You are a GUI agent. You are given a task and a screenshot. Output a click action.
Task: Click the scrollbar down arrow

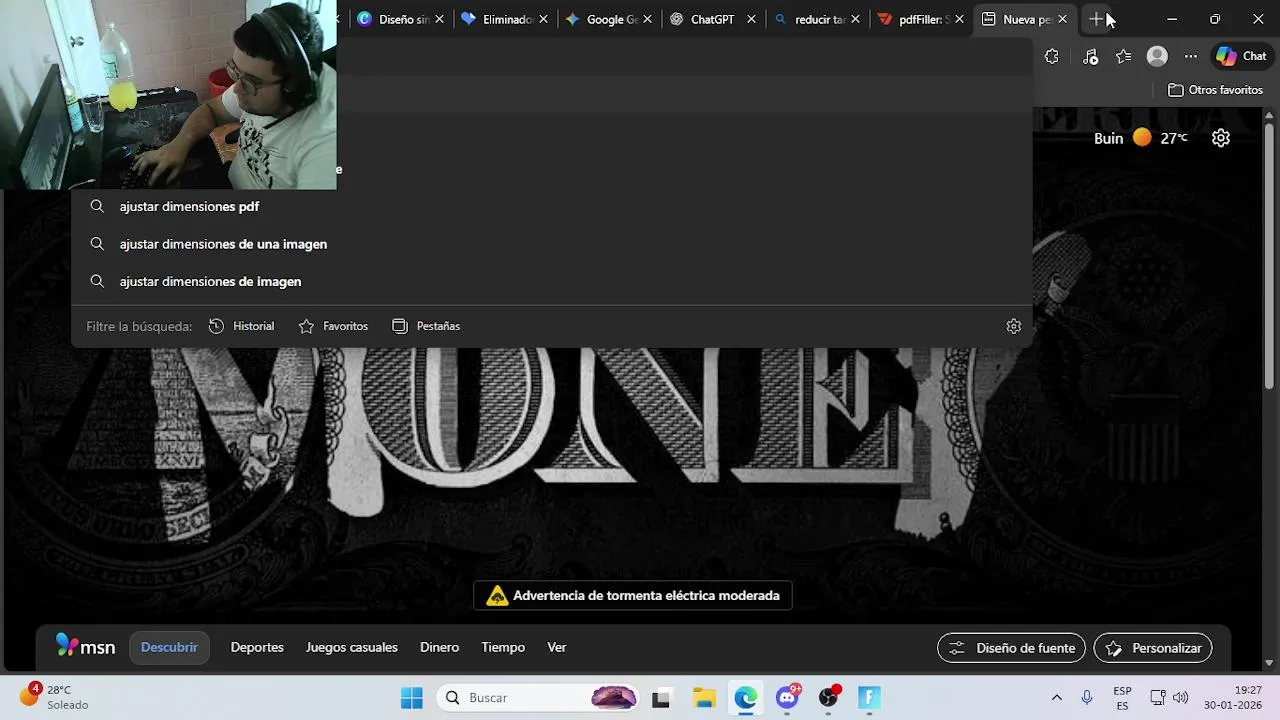(1270, 662)
